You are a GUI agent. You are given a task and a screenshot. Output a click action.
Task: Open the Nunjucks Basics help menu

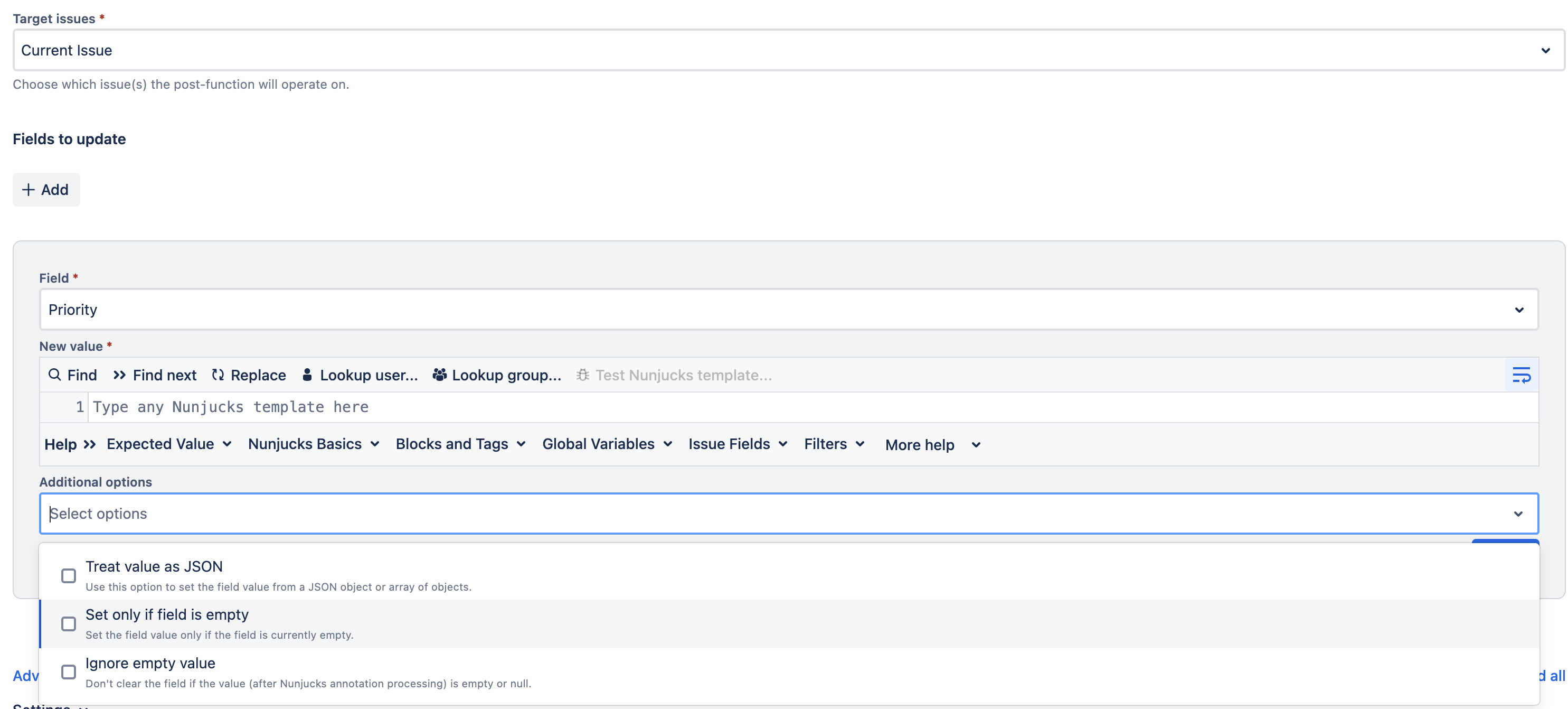tap(314, 444)
